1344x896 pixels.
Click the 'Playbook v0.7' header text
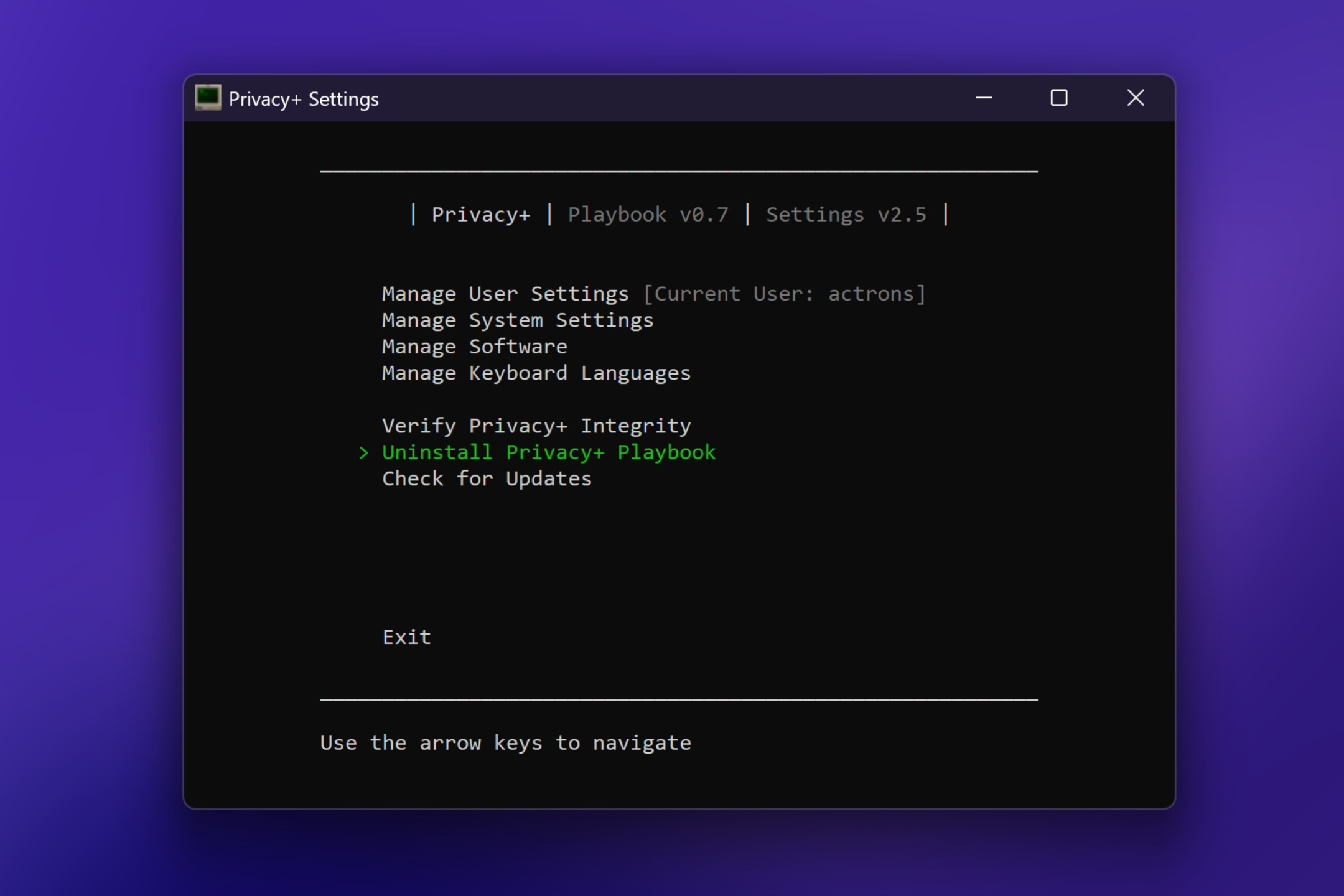648,215
